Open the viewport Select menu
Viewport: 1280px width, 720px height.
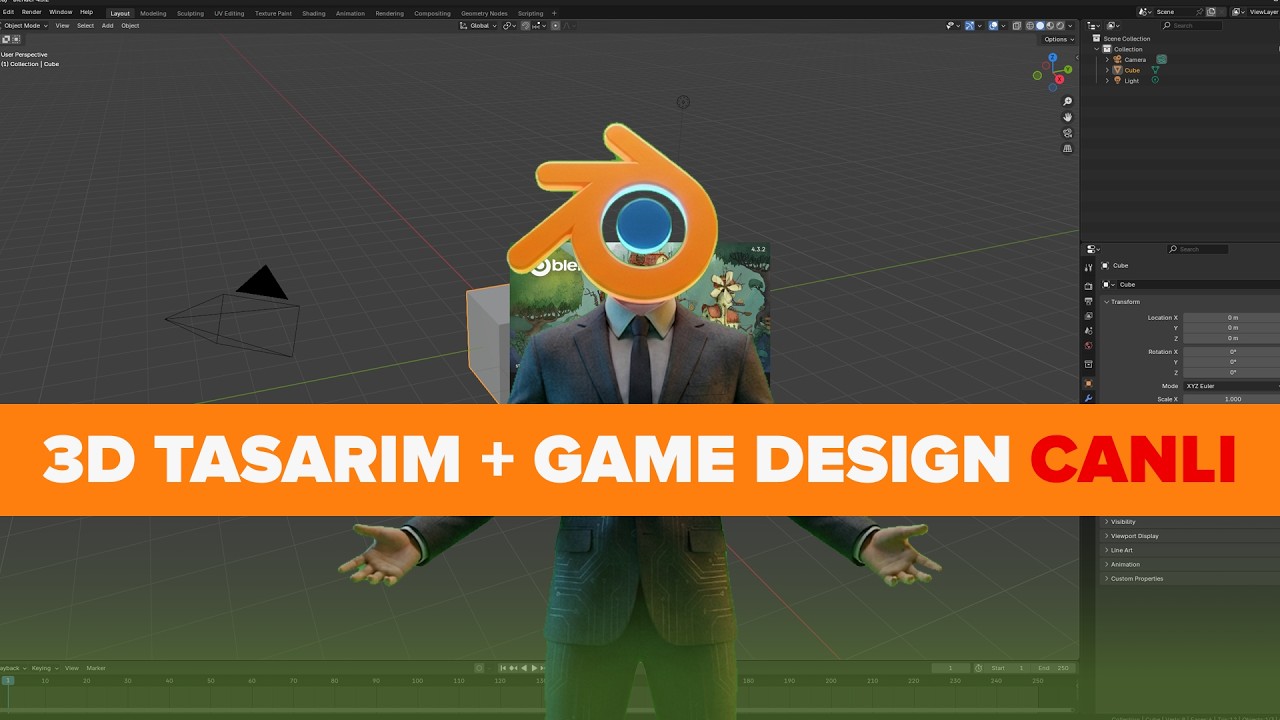85,25
